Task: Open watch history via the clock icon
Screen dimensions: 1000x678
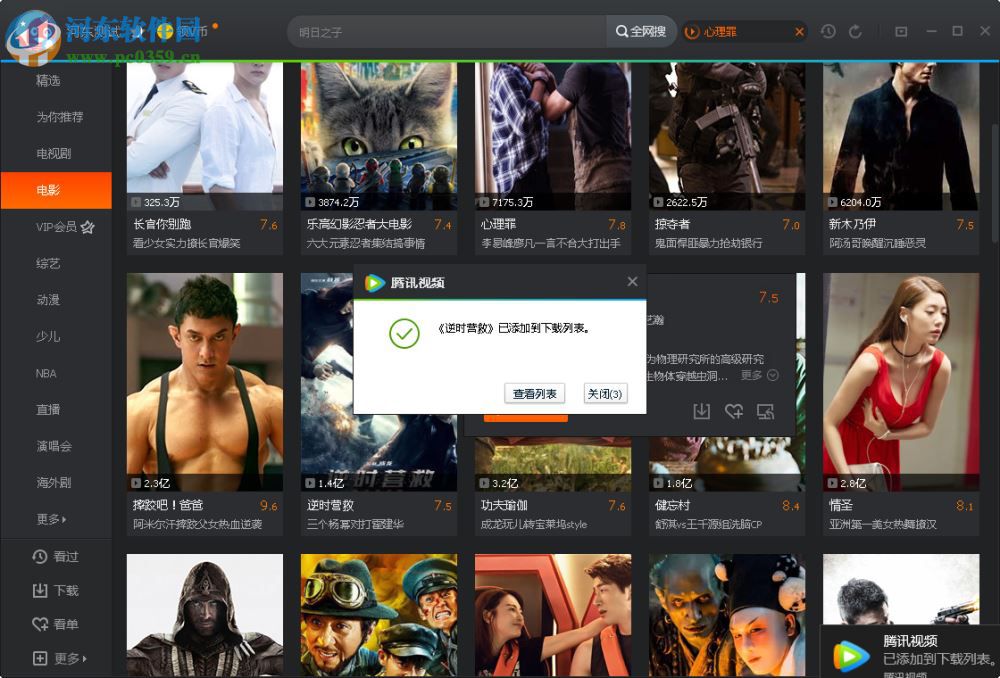Action: point(828,31)
